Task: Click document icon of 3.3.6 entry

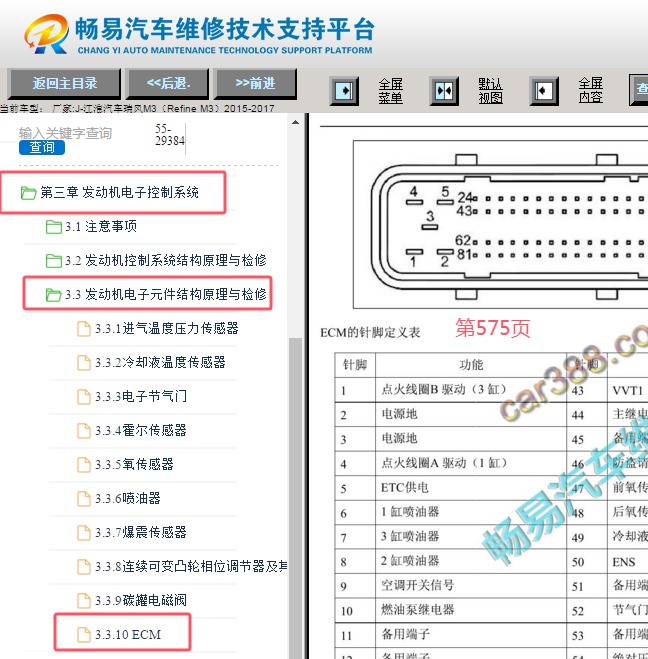Action: click(84, 499)
